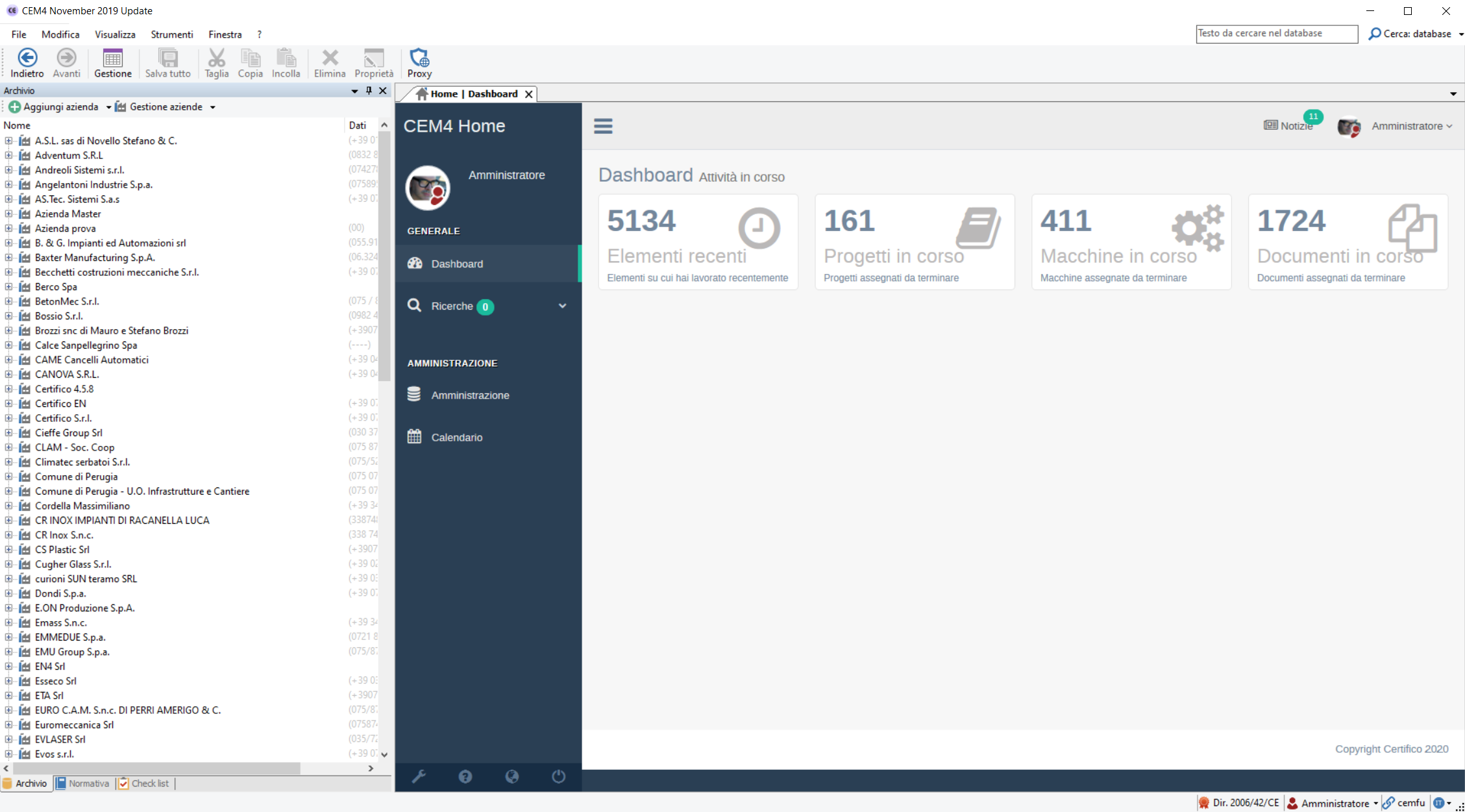Image resolution: width=1465 pixels, height=812 pixels.
Task: Expand the Ricerche sidebar chevron
Action: (x=562, y=306)
